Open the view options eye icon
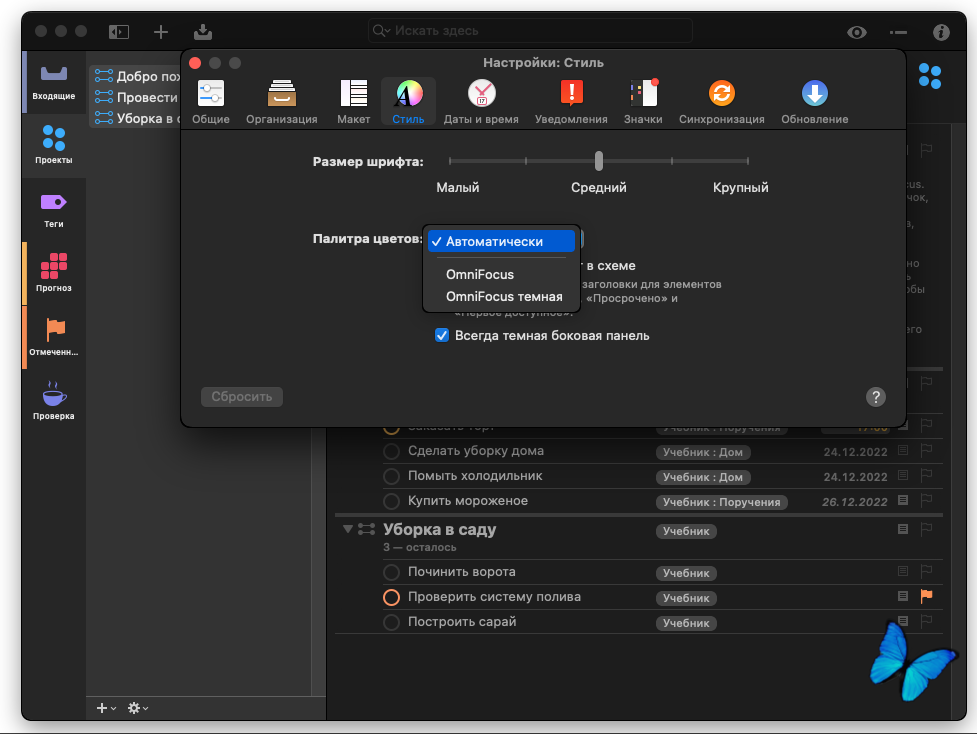The width and height of the screenshot is (977, 734). coord(857,32)
